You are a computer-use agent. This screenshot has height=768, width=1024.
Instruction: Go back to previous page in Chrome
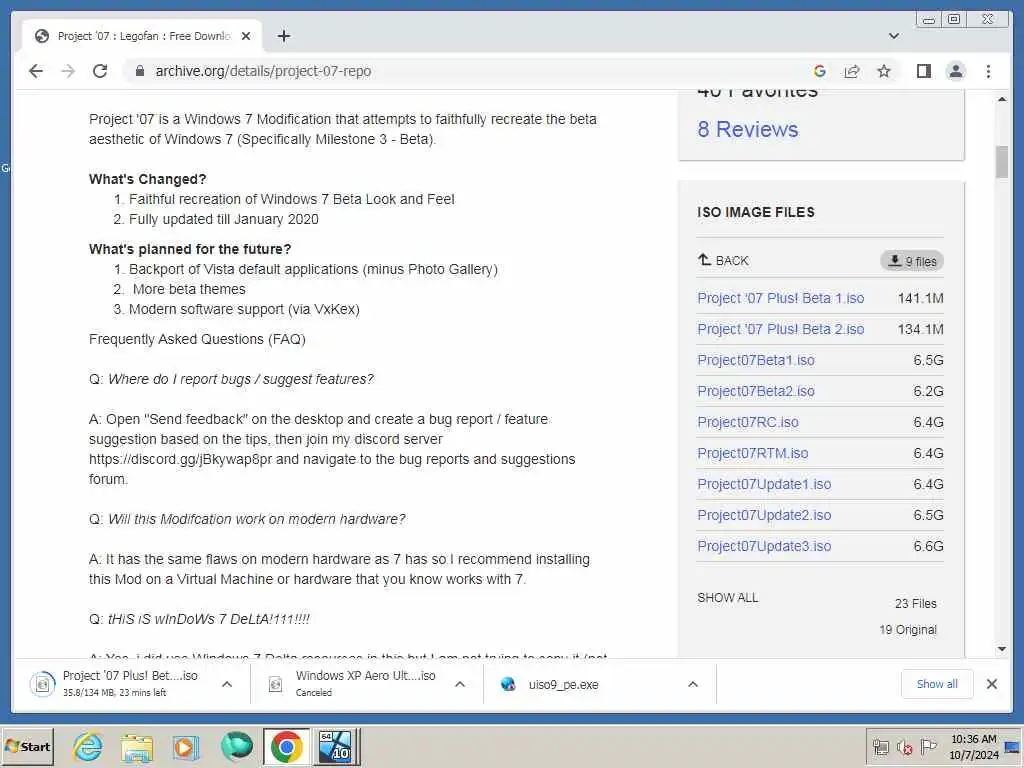point(36,71)
